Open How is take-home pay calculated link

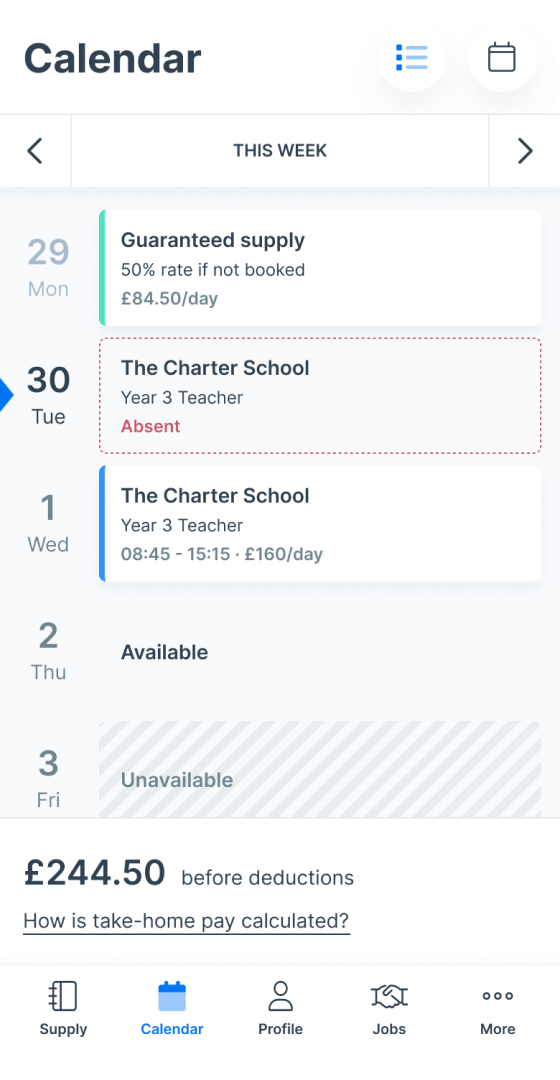click(x=187, y=921)
